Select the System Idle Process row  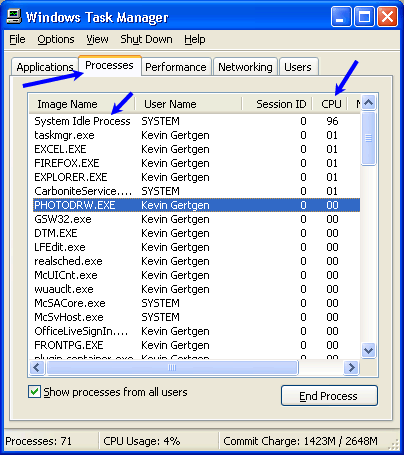point(196,121)
